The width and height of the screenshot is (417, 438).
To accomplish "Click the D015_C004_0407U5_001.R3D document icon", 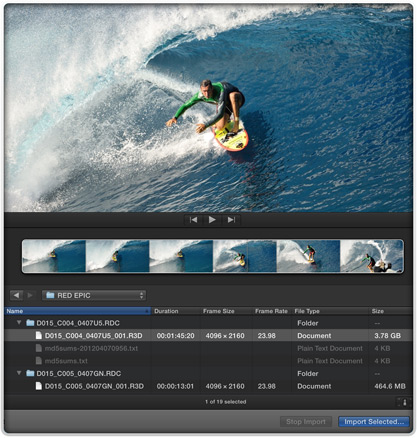I will tap(39, 336).
